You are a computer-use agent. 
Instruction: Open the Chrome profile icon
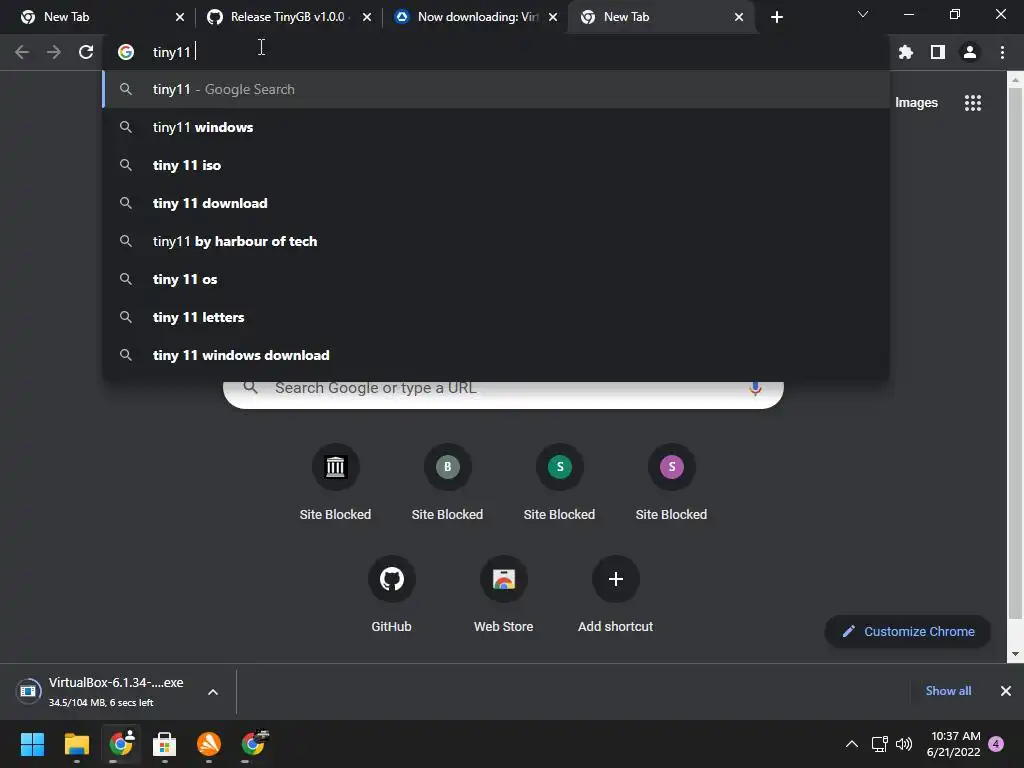pyautogui.click(x=970, y=52)
